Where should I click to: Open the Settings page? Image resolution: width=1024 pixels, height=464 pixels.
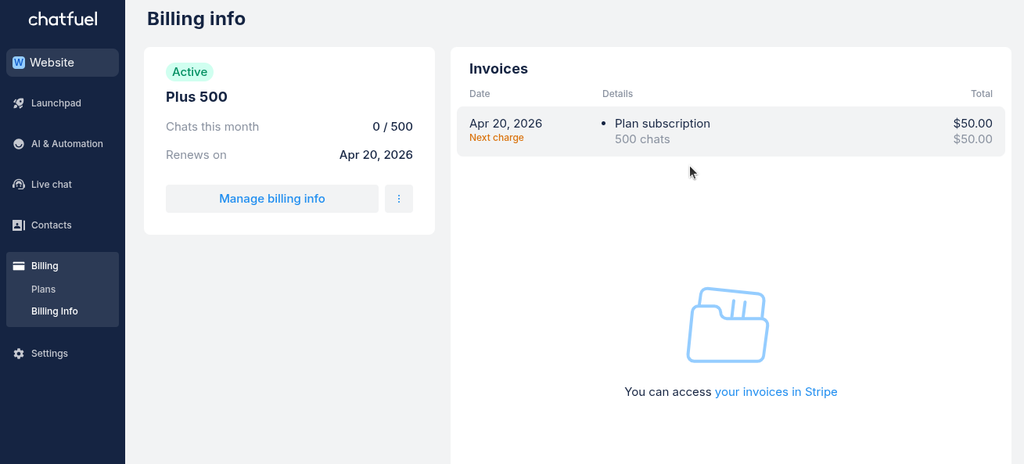pyautogui.click(x=49, y=354)
